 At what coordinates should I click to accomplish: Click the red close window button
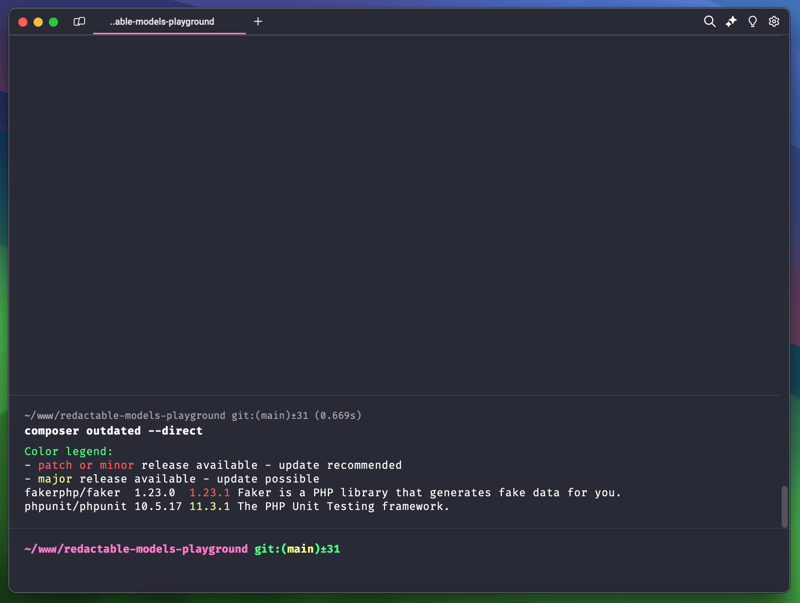[x=23, y=21]
